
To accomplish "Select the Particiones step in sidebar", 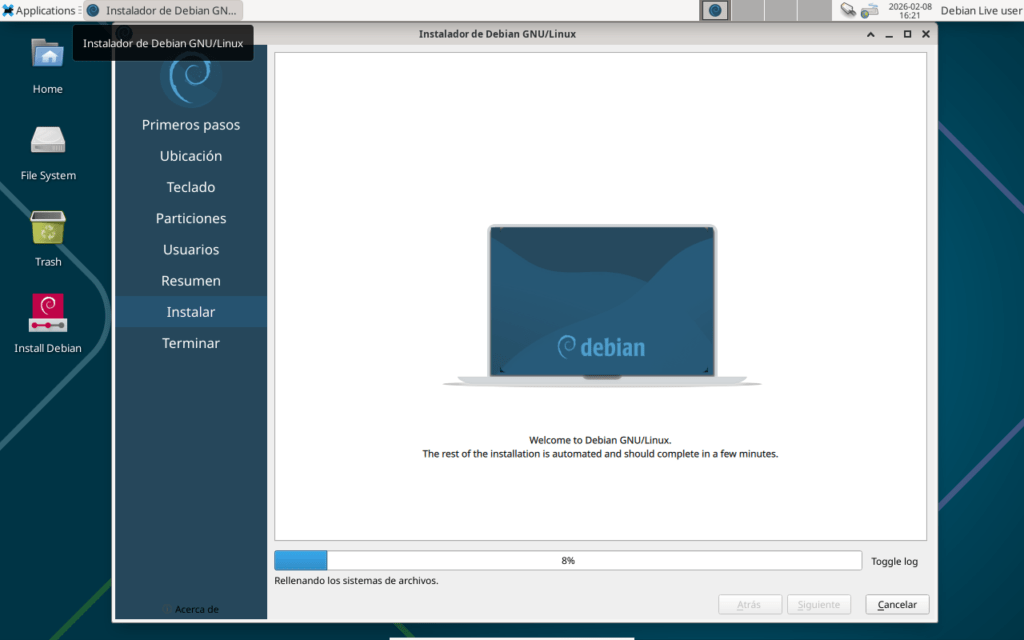I will (x=191, y=218).
